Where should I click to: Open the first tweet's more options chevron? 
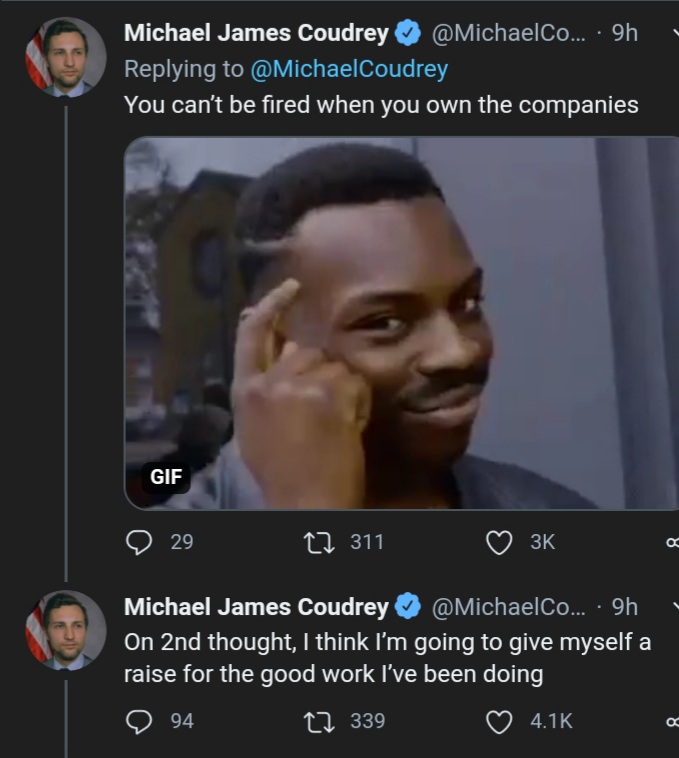(x=675, y=33)
